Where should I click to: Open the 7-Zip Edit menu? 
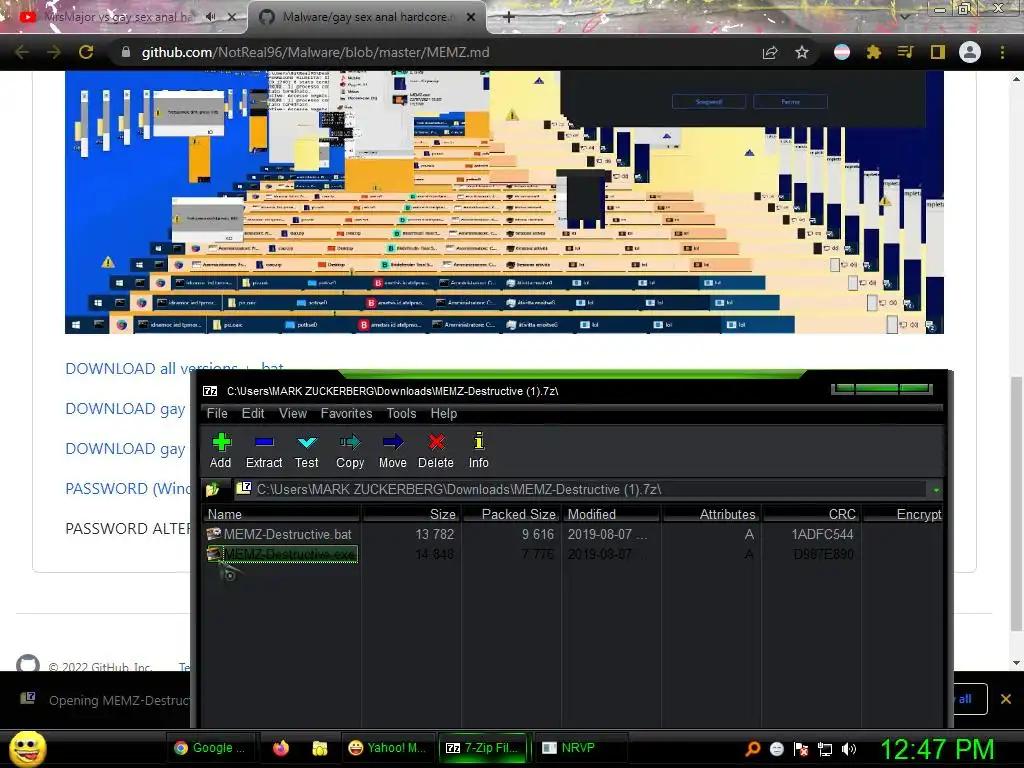pyautogui.click(x=253, y=413)
